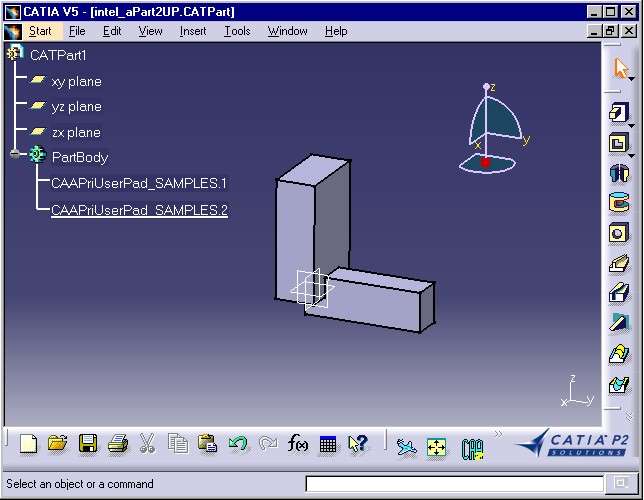
Task: Click the compass z axis handle
Action: (x=487, y=87)
